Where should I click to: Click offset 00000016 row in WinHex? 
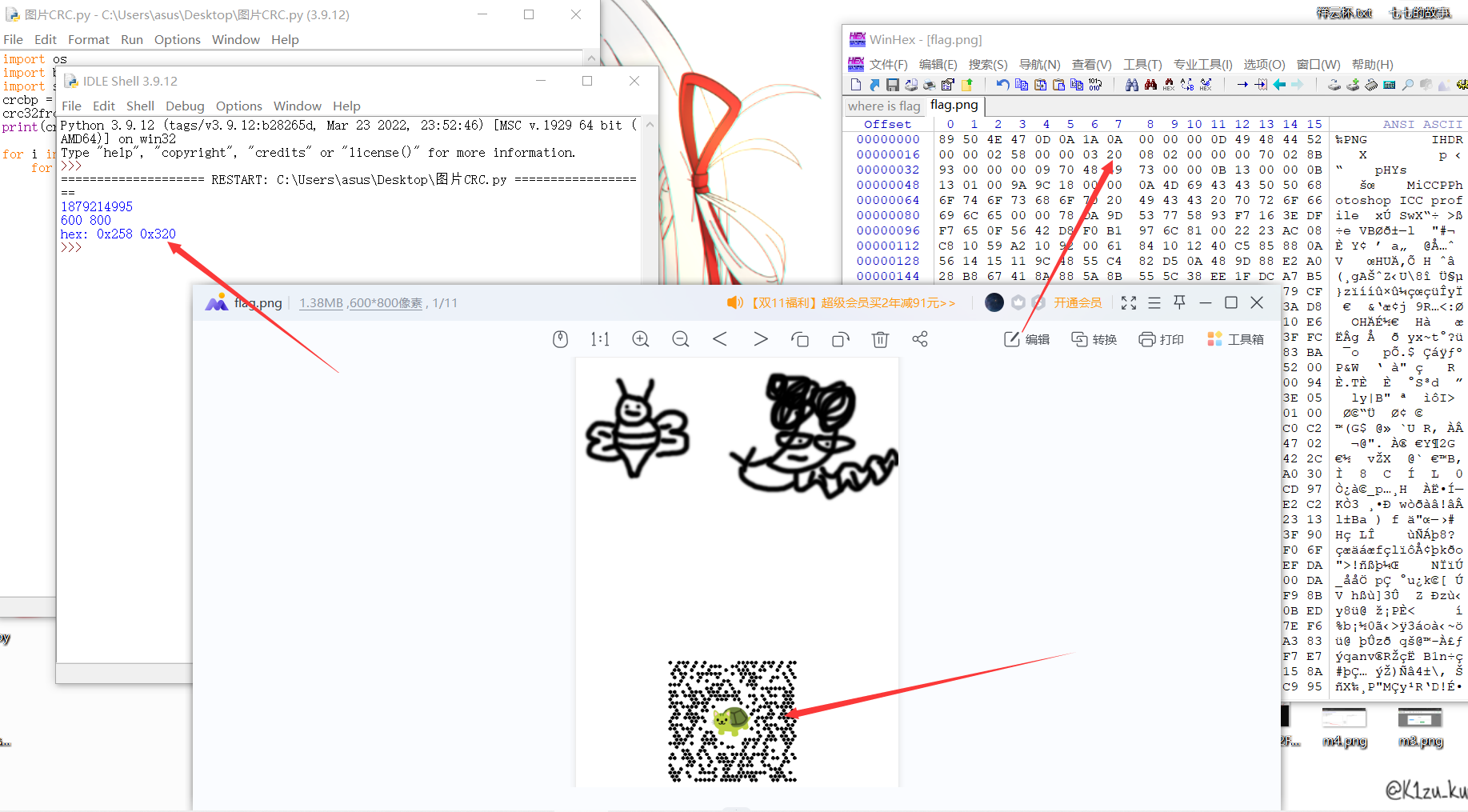888,154
